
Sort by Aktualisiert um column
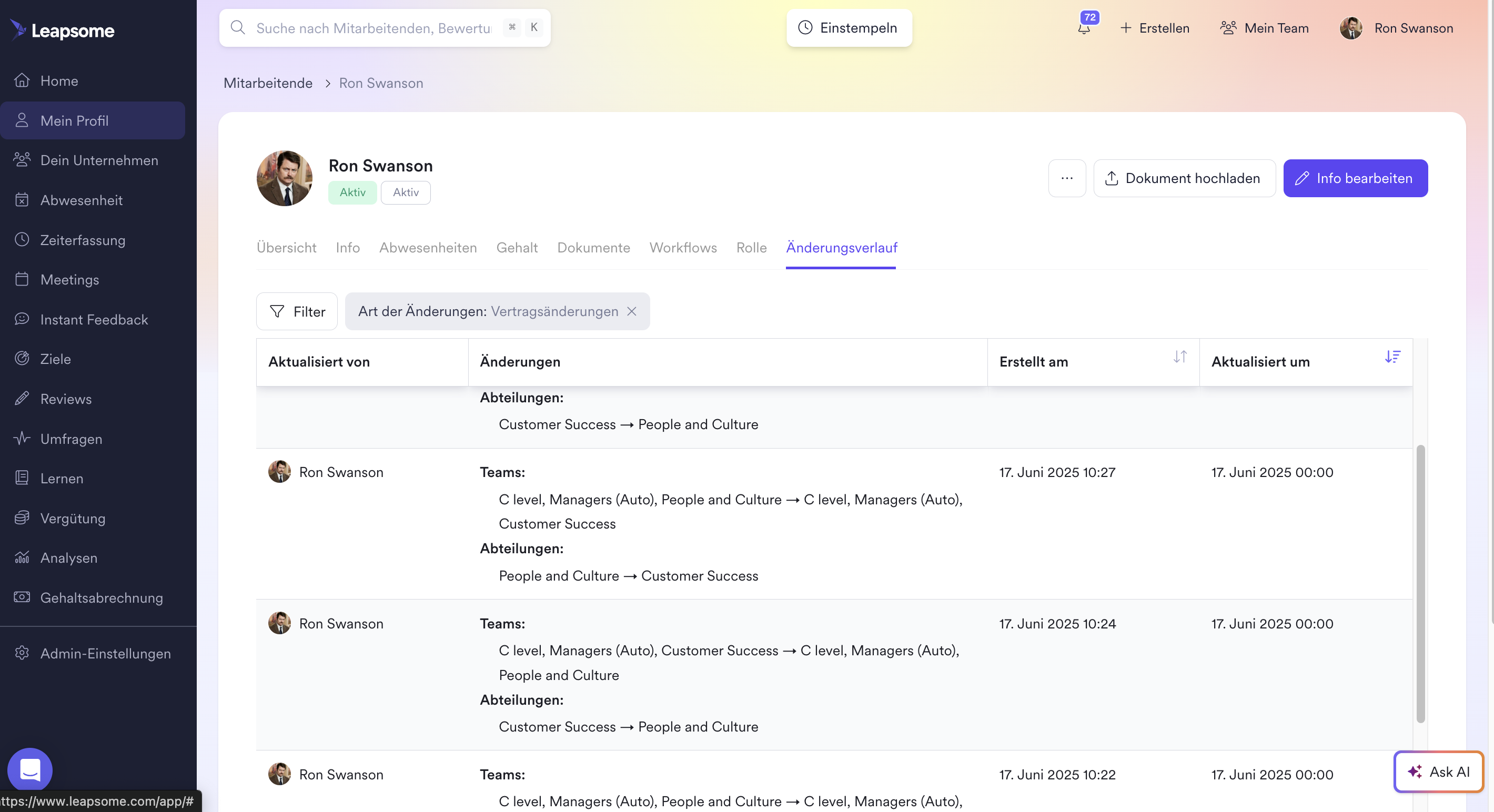[1392, 357]
